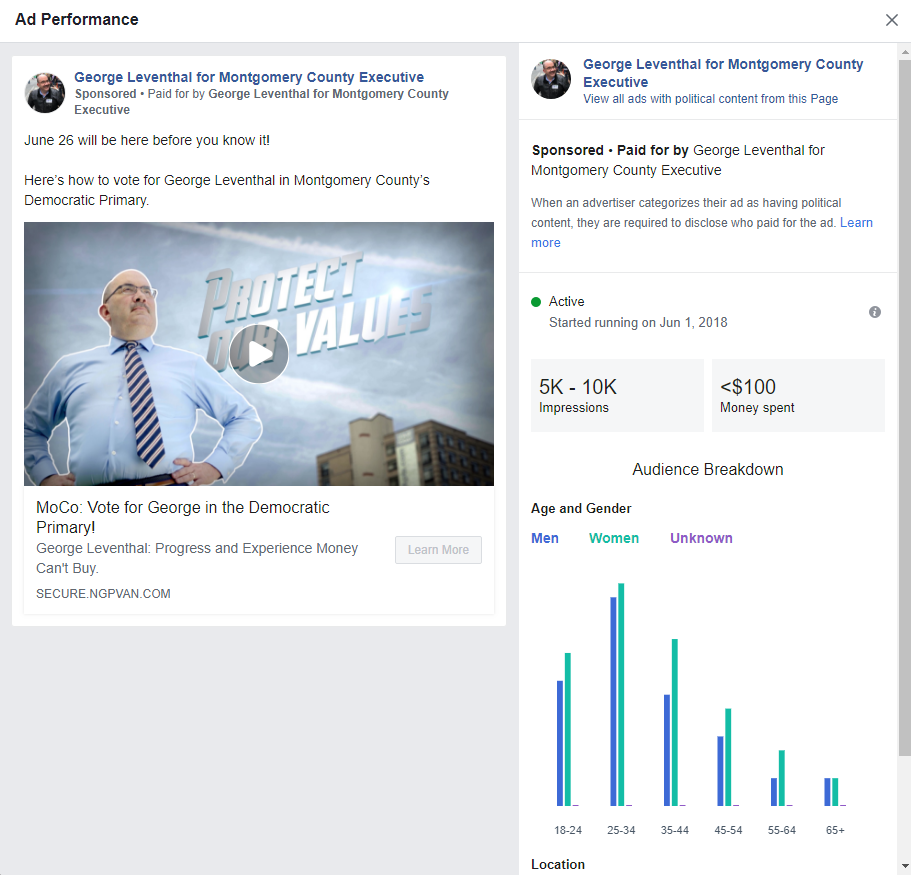This screenshot has width=911, height=875.
Task: Click the Audience Breakdown heading
Action: pos(708,469)
